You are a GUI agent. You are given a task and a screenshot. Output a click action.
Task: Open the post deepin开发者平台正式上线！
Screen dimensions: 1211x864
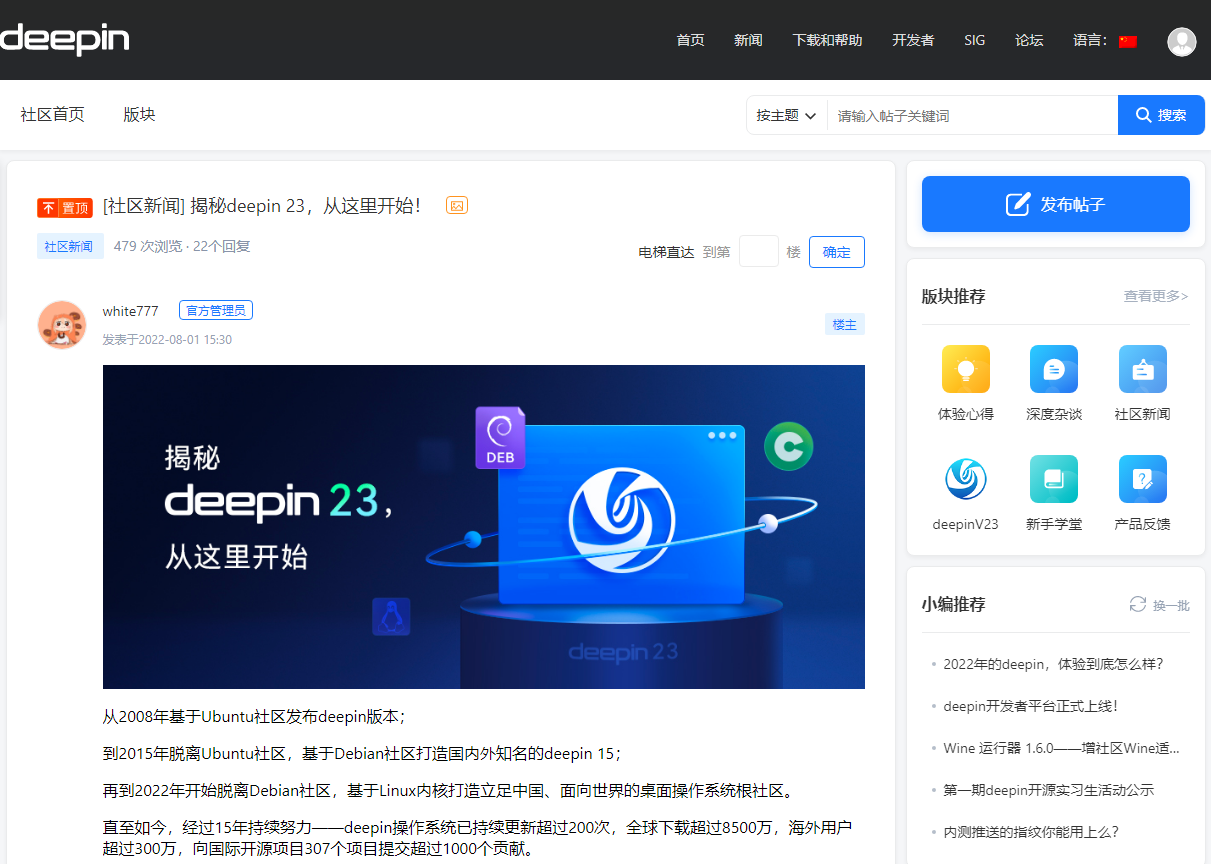[x=1030, y=706]
